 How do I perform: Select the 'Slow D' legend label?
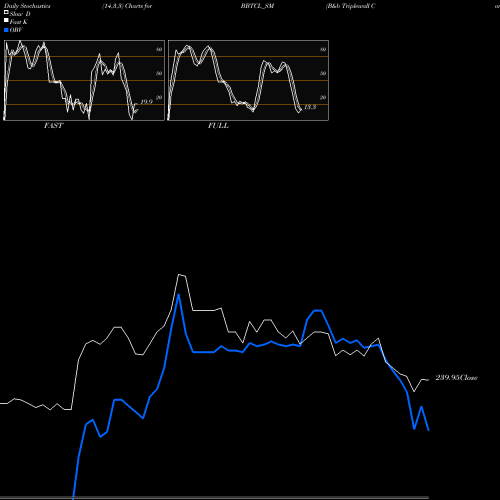click(x=20, y=14)
